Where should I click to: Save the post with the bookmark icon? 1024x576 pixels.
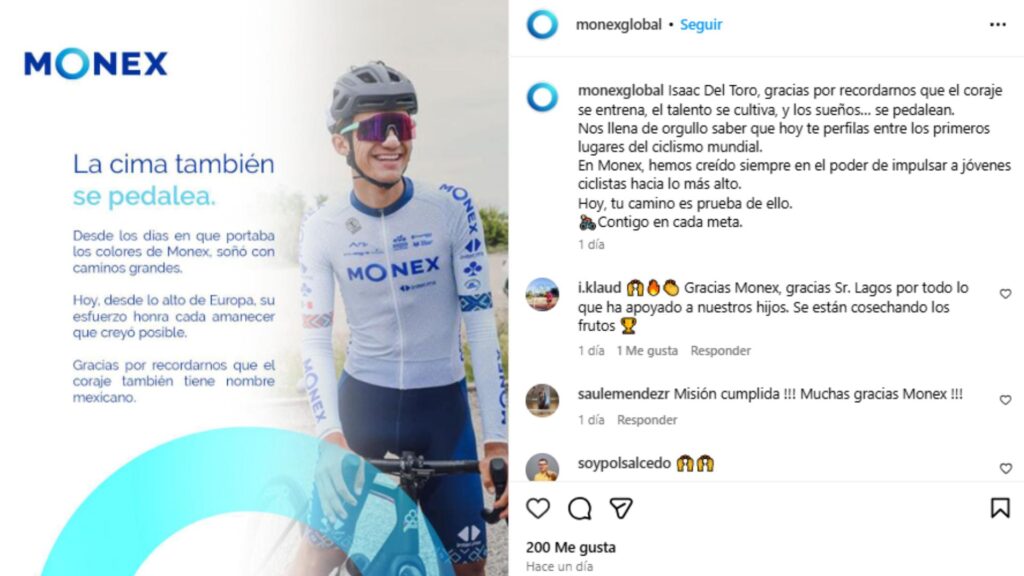coord(1000,508)
